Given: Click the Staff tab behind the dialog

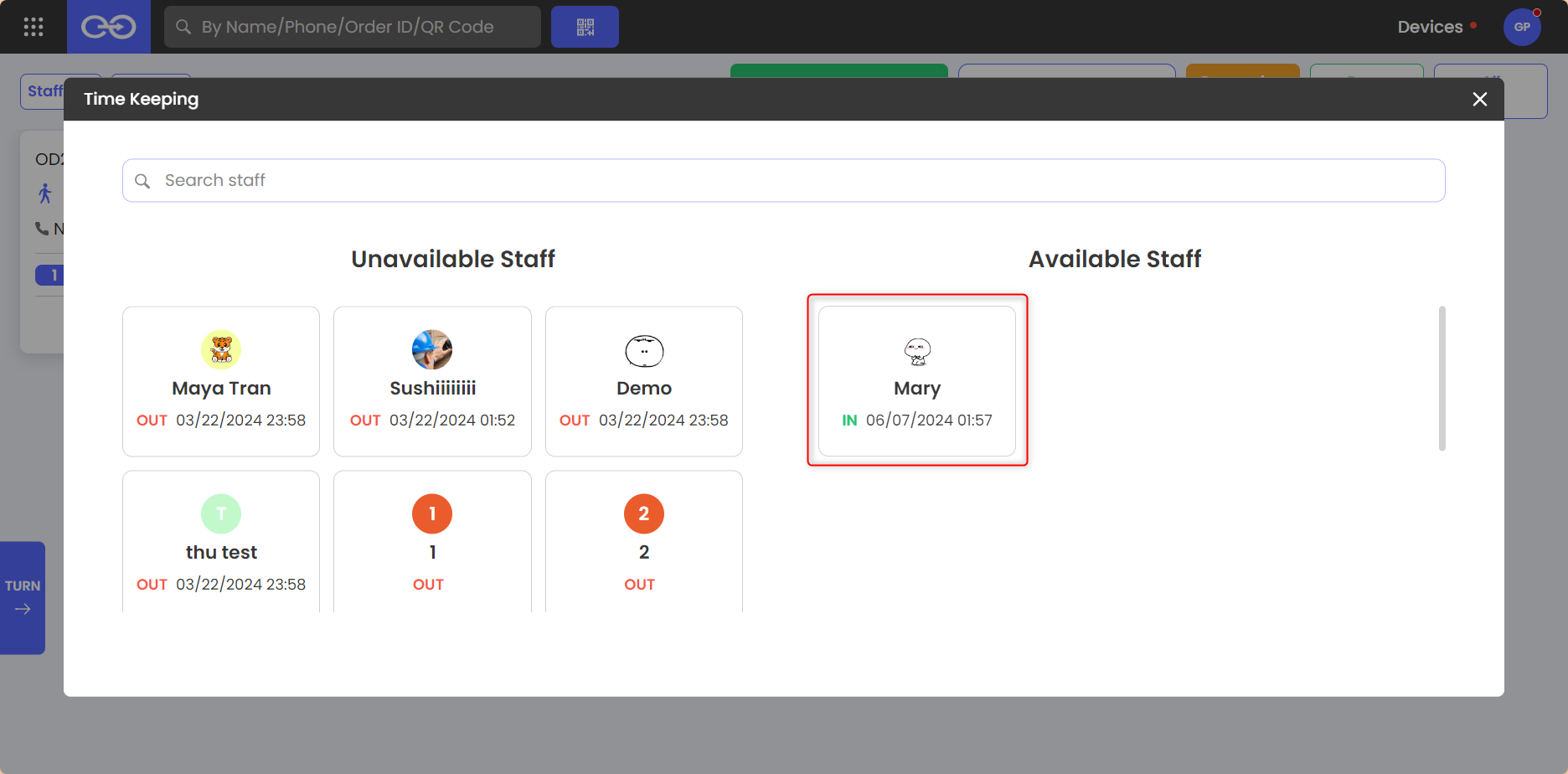Looking at the screenshot, I should tap(43, 91).
